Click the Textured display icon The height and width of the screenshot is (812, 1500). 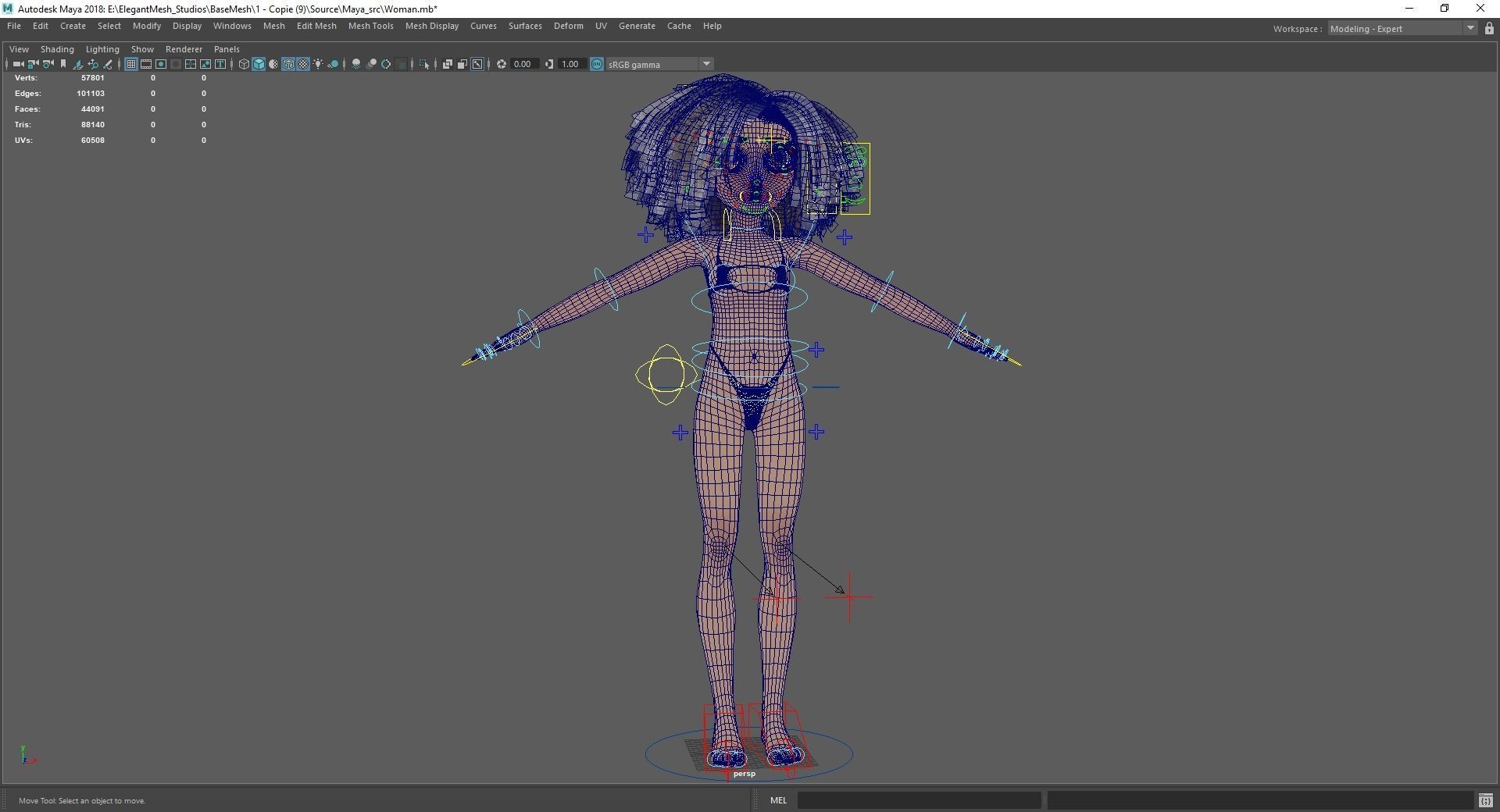[x=303, y=64]
